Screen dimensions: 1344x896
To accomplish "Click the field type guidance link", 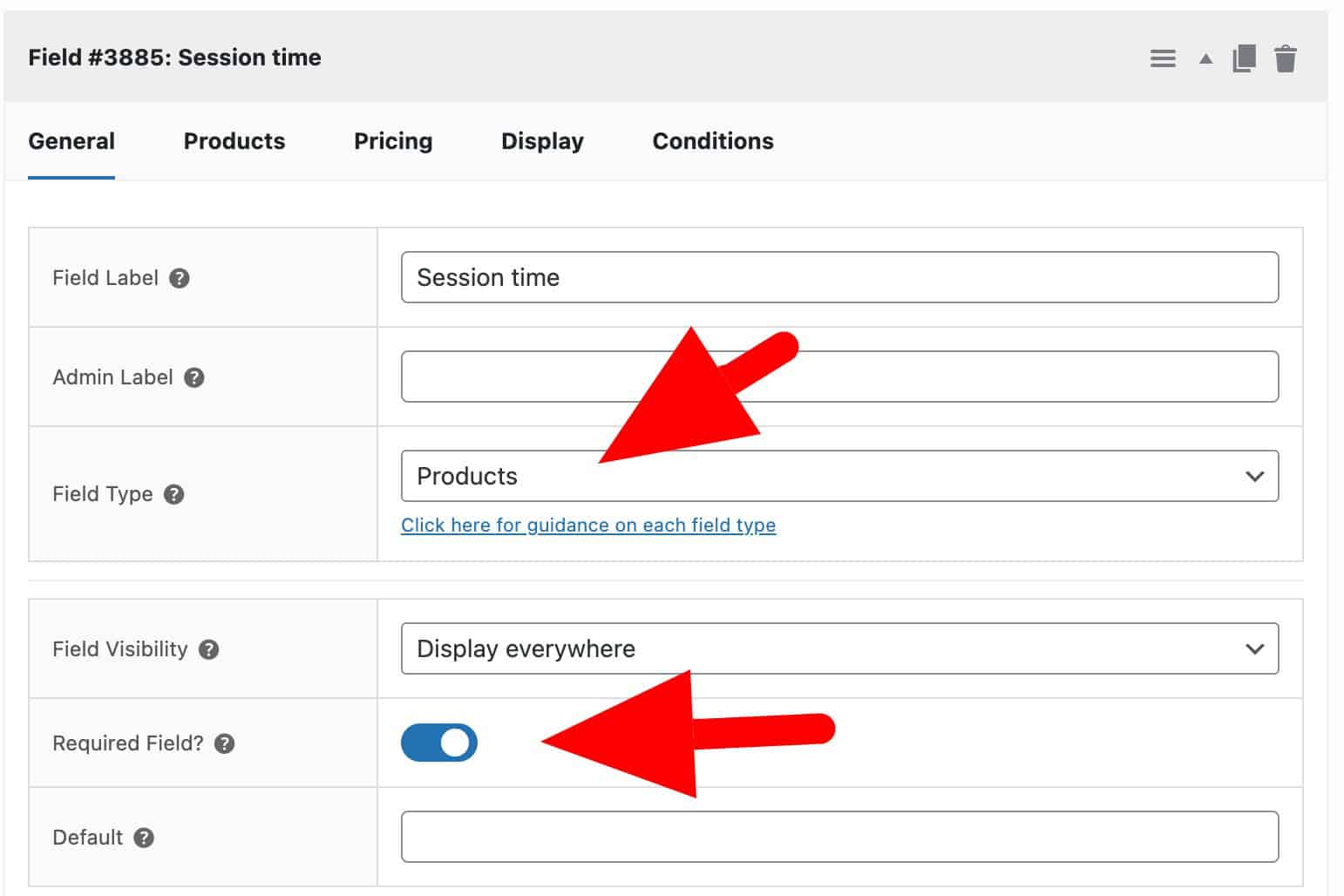I will tap(588, 525).
